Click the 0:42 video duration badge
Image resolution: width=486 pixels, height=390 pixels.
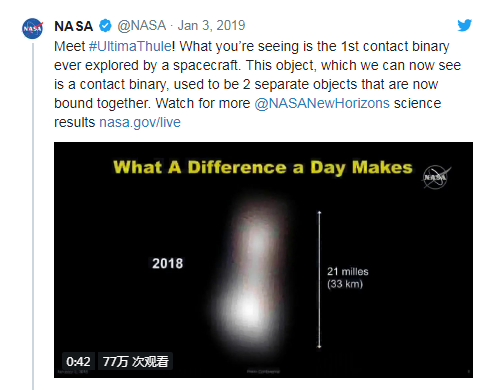pyautogui.click(x=78, y=361)
